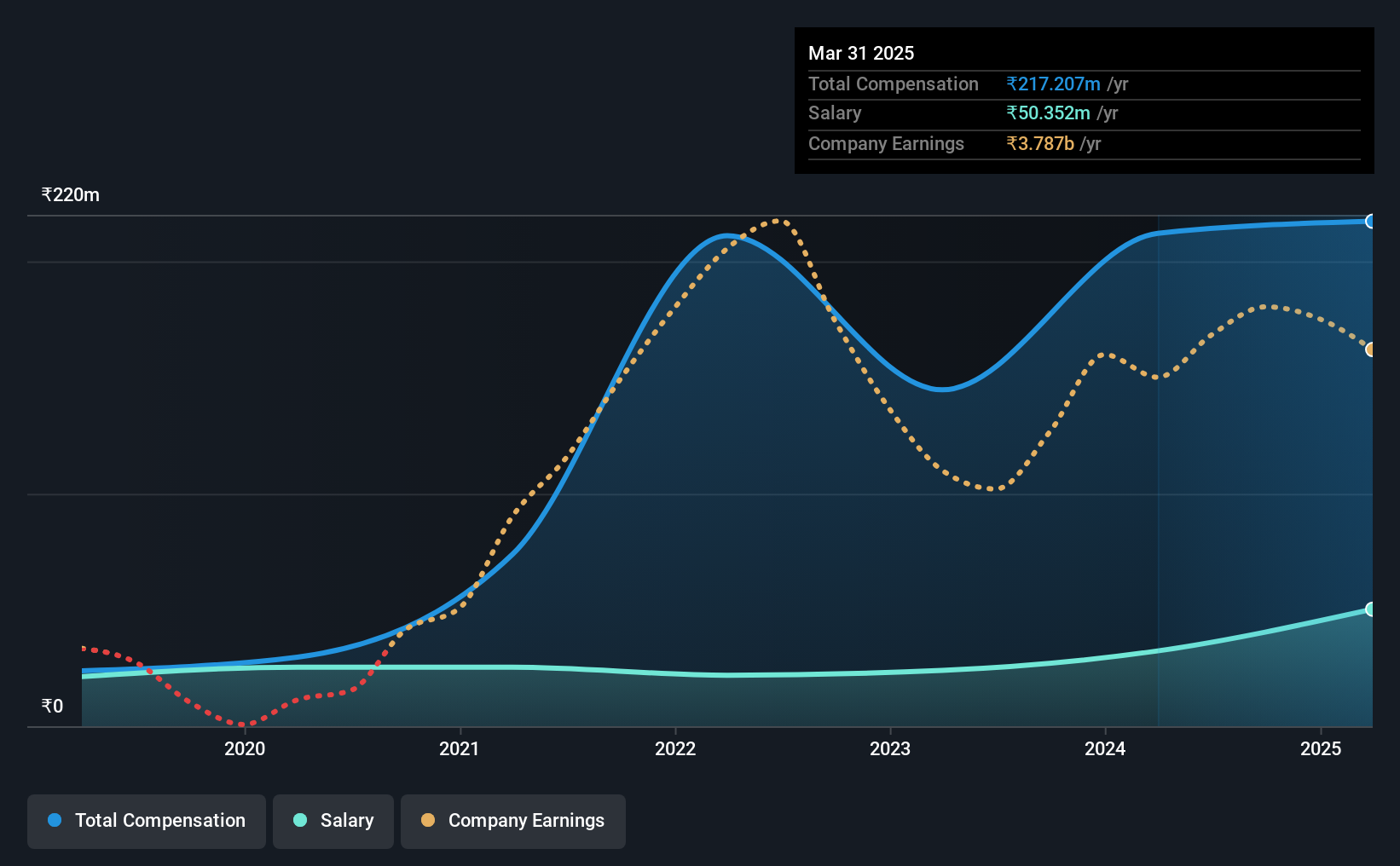This screenshot has width=1400, height=866.
Task: Select the teal Salary endpoint marker
Action: pyautogui.click(x=1371, y=609)
